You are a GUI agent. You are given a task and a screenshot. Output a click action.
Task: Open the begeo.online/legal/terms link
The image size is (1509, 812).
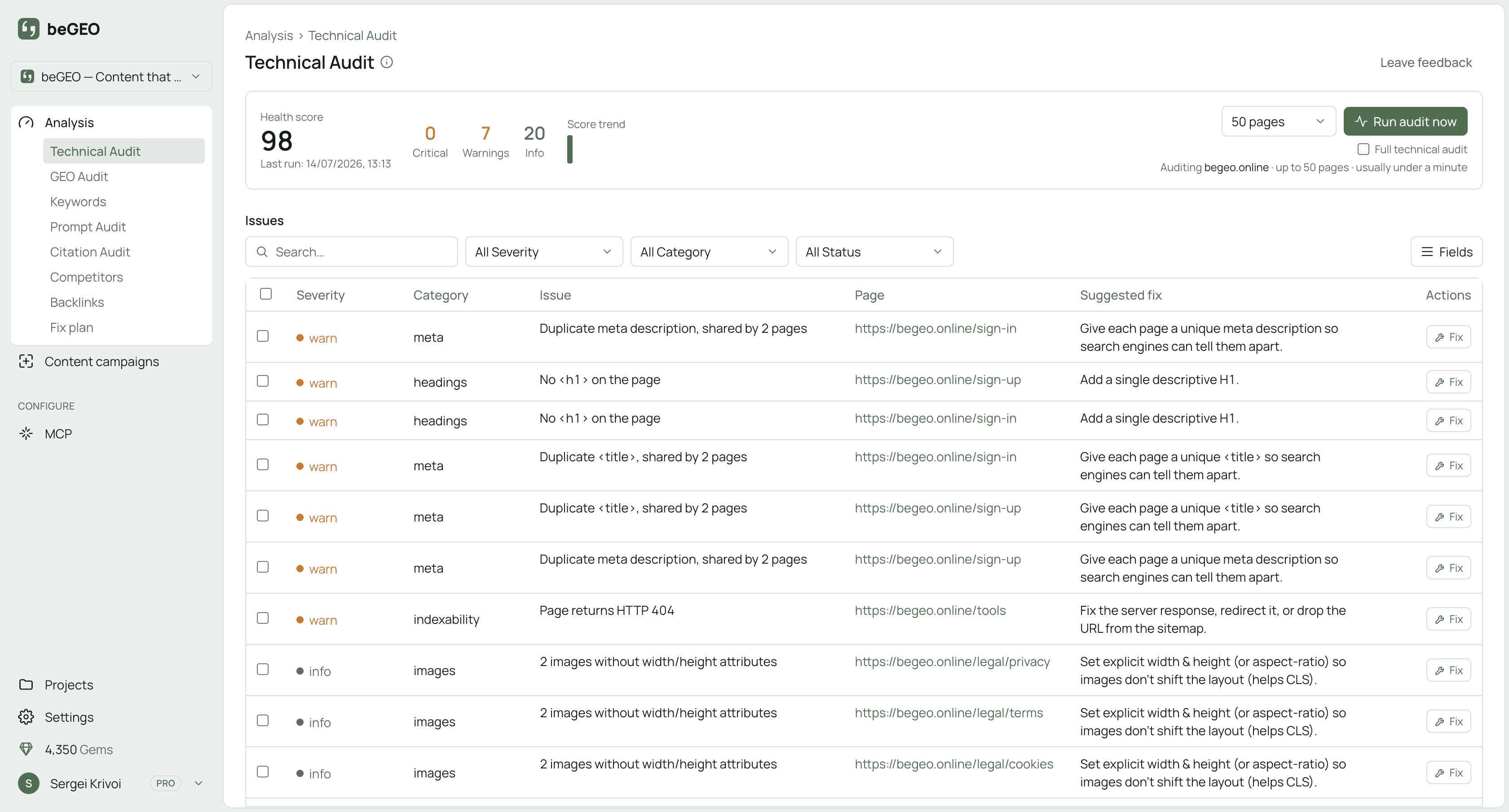949,713
